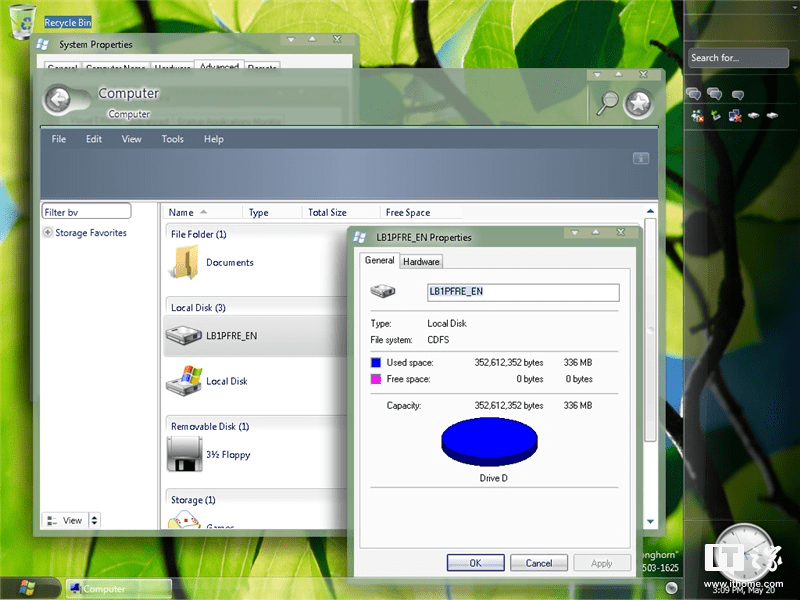Switch to the Hardware tab in the Properties dialog

(x=421, y=261)
